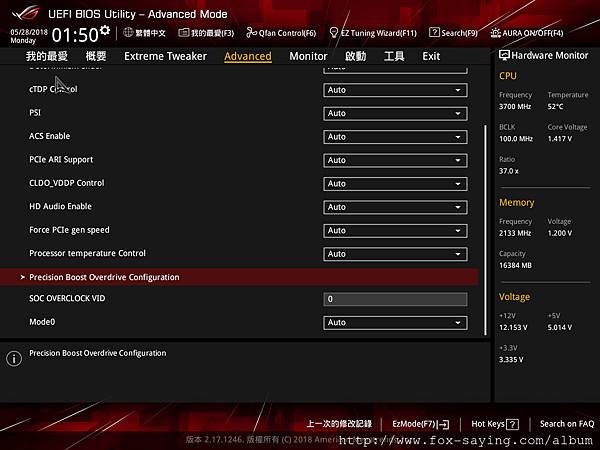Click the Hot Keys button

[495, 424]
